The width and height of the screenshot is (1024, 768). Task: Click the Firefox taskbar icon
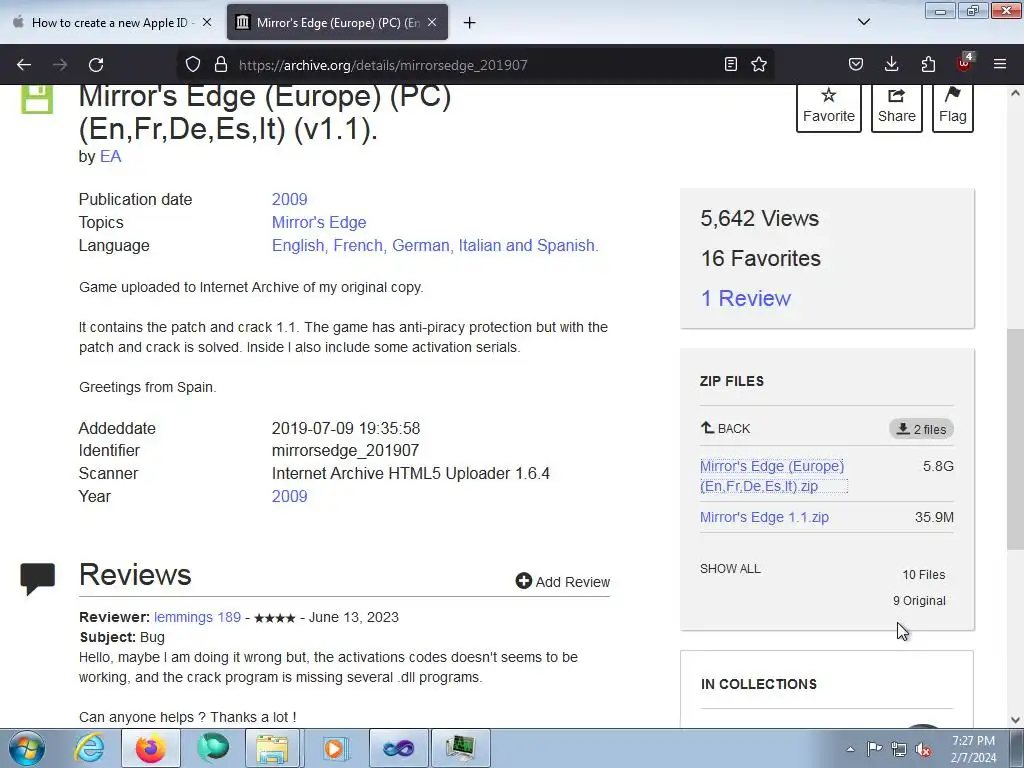coord(151,748)
